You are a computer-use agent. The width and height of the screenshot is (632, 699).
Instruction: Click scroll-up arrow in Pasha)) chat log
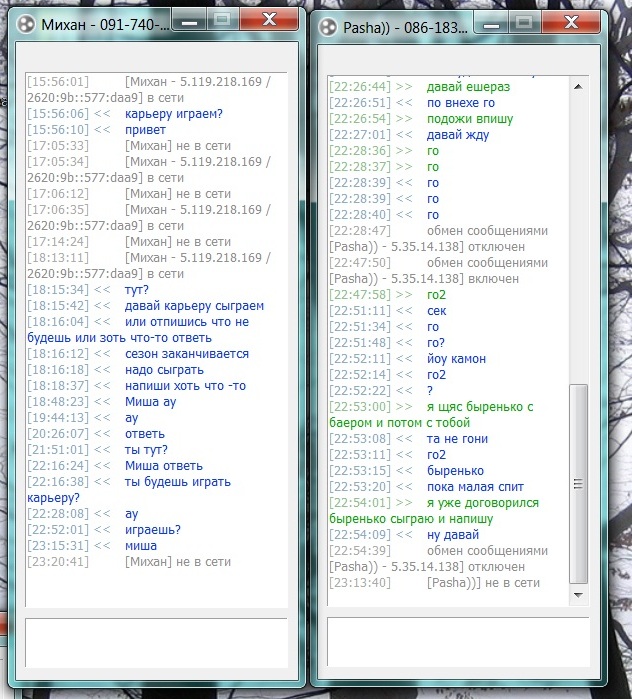pos(578,87)
